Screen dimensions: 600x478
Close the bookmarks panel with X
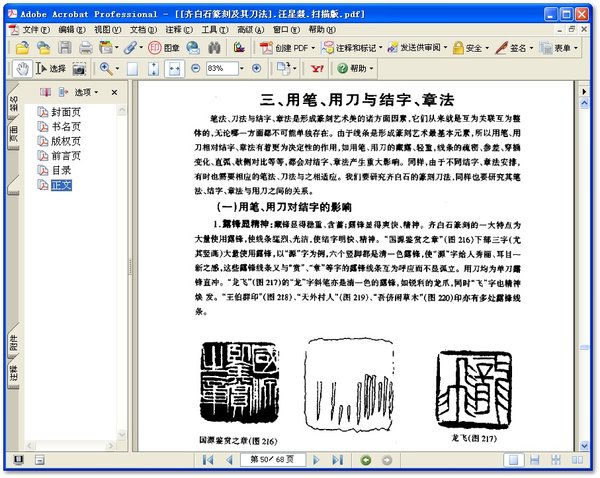(115, 92)
